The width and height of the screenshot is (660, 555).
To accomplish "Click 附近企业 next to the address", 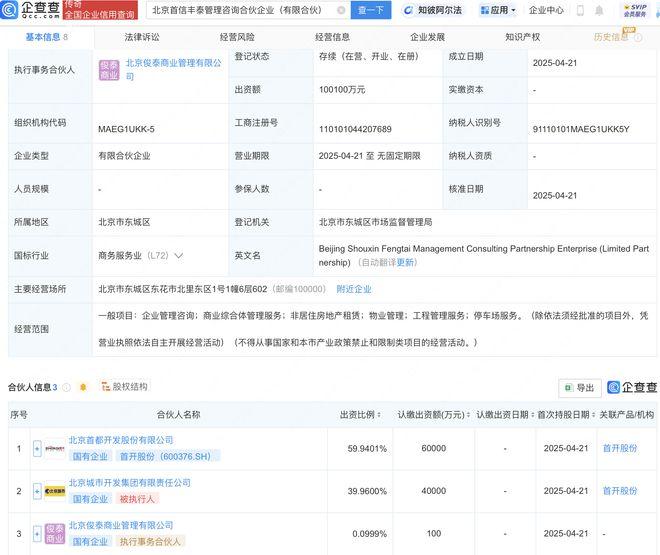I will (354, 289).
